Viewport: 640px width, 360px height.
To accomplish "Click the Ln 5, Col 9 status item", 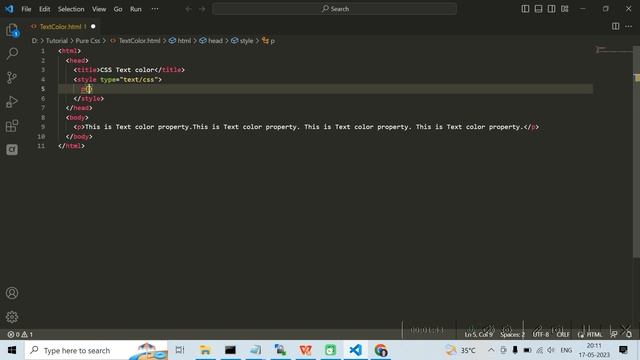I will click(478, 335).
